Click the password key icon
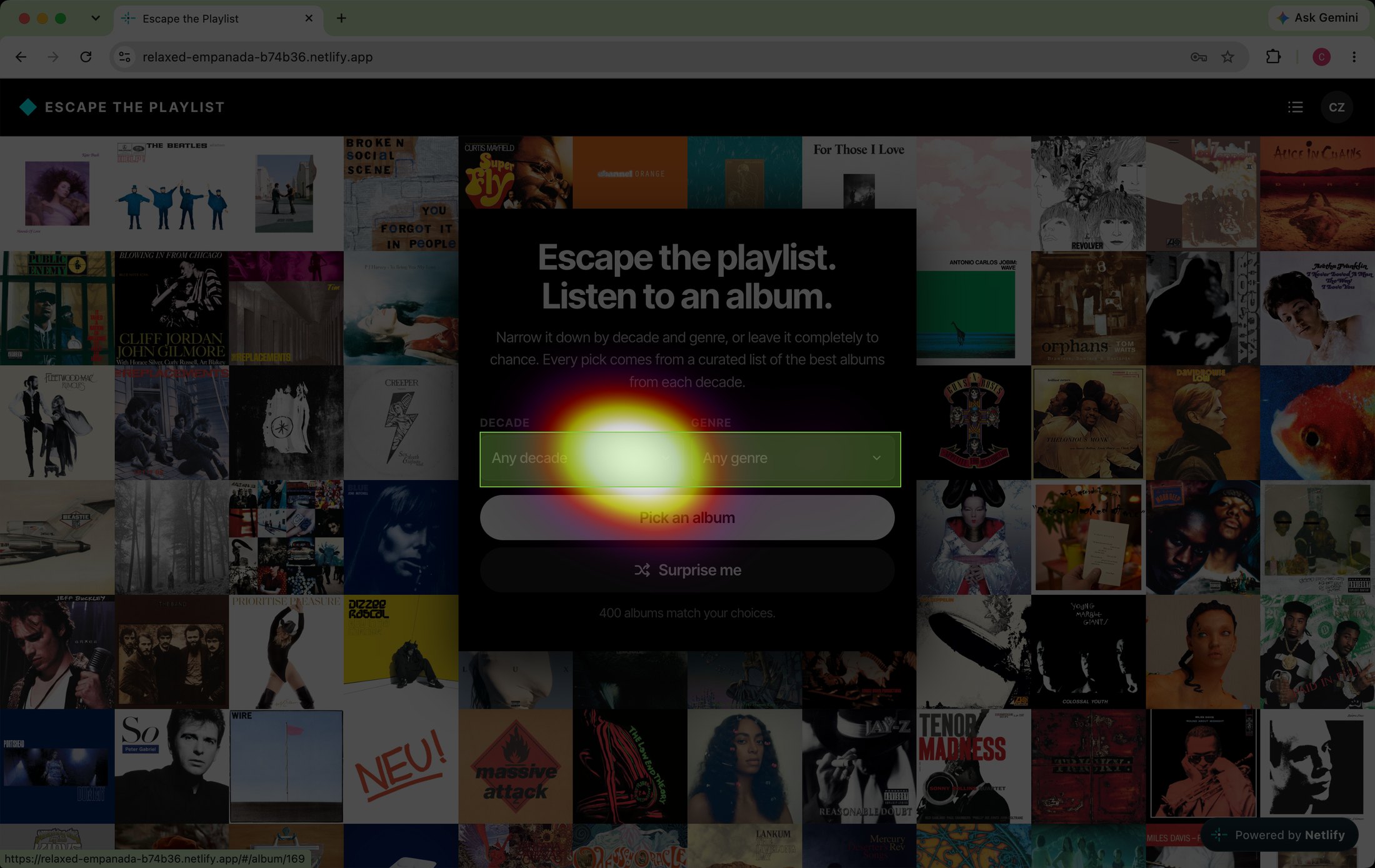 (x=1198, y=57)
